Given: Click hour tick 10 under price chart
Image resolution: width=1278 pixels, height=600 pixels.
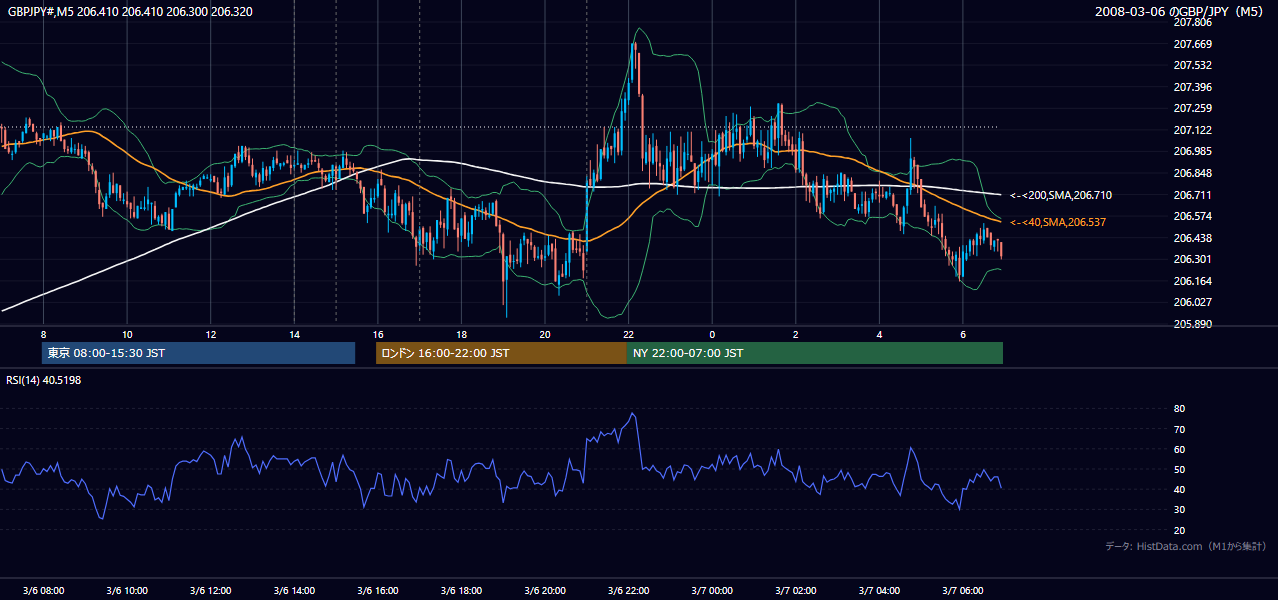Looking at the screenshot, I should pos(127,334).
